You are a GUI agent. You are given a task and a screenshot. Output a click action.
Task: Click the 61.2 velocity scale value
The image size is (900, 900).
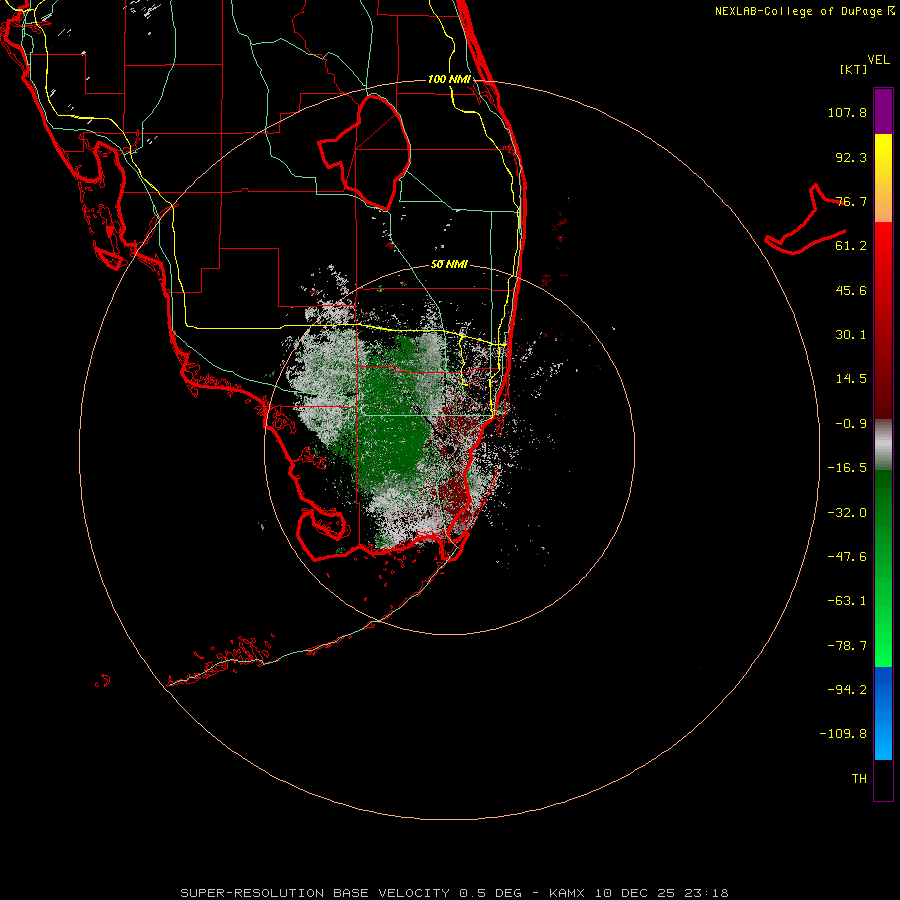[x=851, y=246]
